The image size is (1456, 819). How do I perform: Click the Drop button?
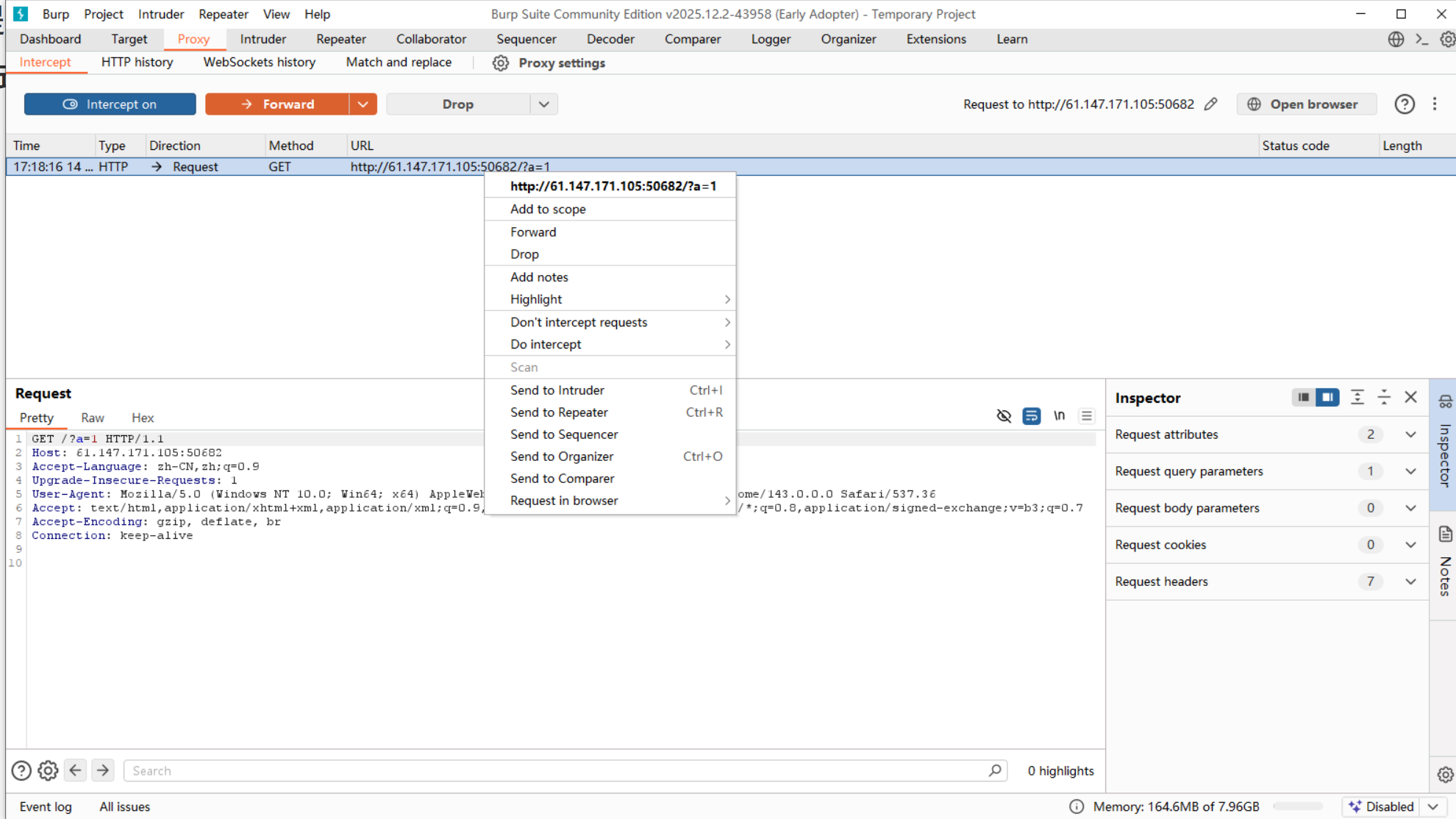point(457,104)
